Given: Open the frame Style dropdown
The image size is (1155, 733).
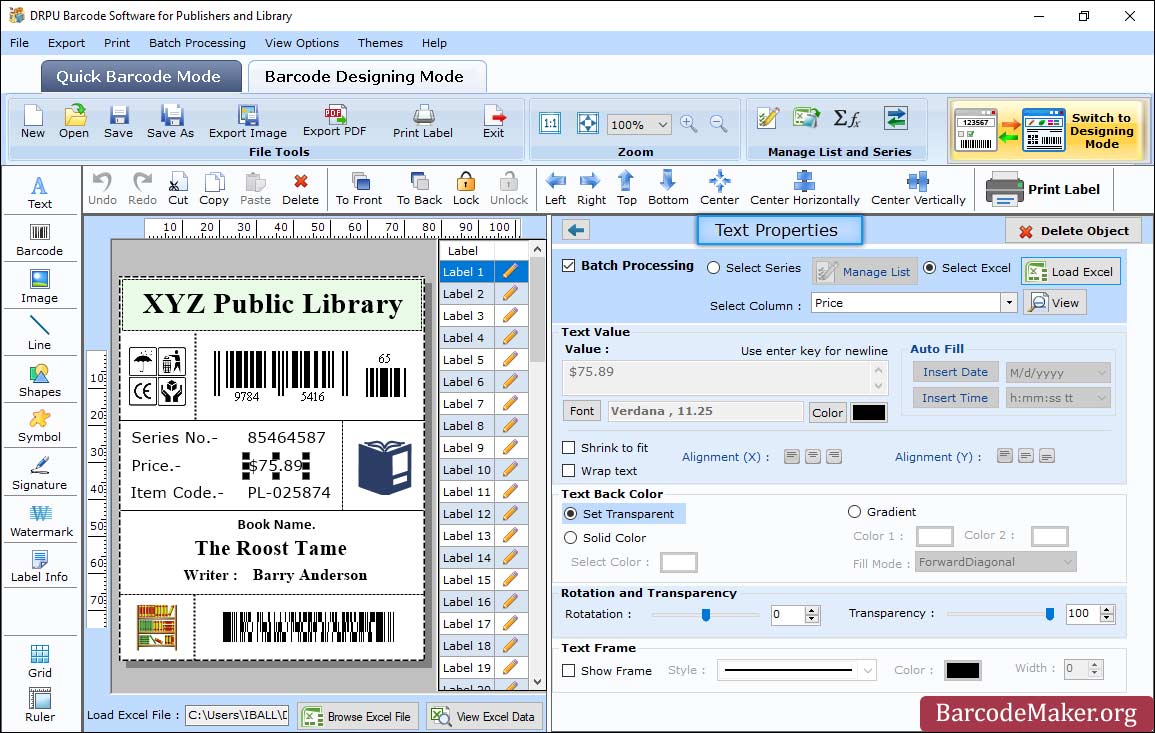Looking at the screenshot, I should pyautogui.click(x=868, y=670).
